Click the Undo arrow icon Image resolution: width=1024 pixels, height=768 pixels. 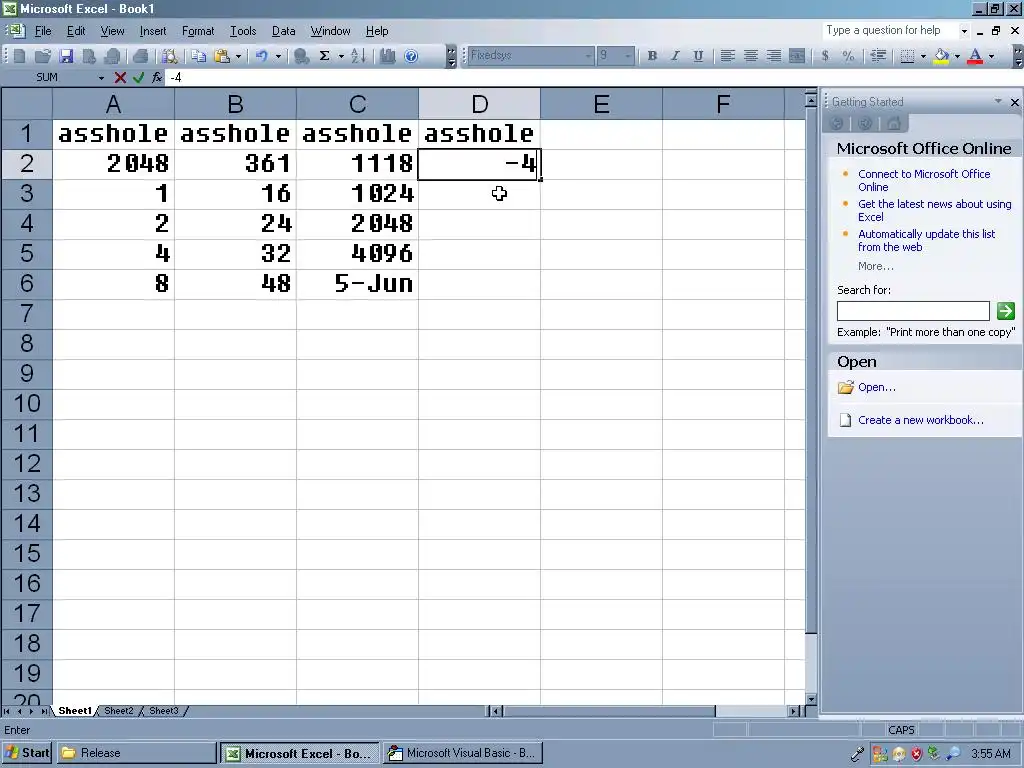(x=262, y=56)
